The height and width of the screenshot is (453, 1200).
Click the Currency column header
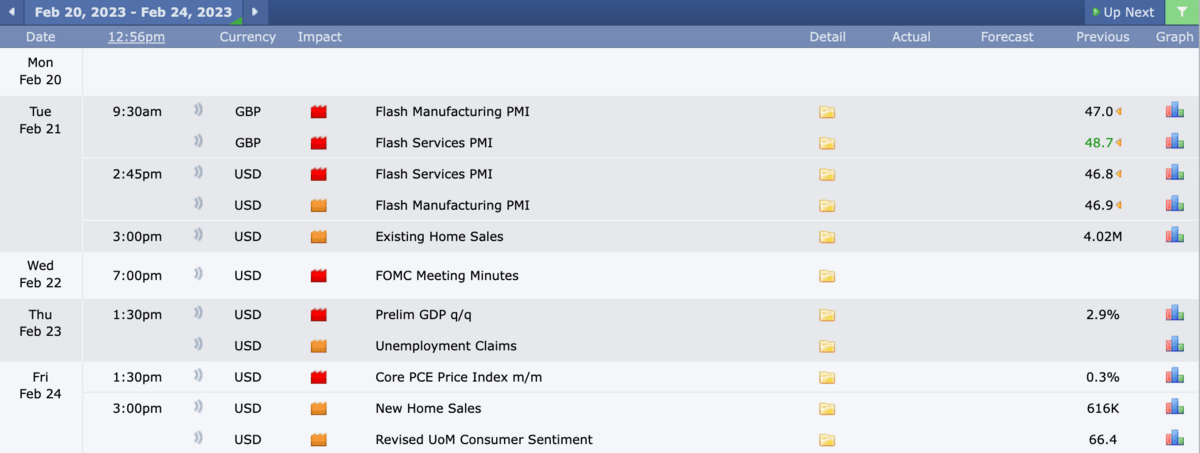(248, 37)
